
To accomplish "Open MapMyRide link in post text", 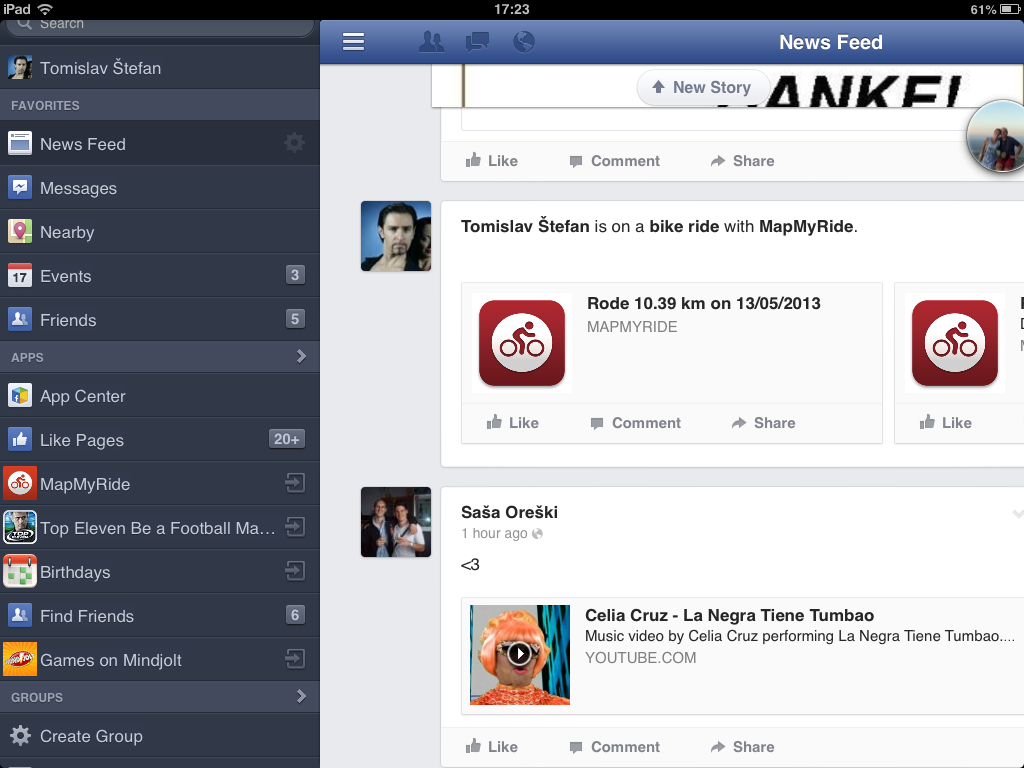I will click(806, 226).
